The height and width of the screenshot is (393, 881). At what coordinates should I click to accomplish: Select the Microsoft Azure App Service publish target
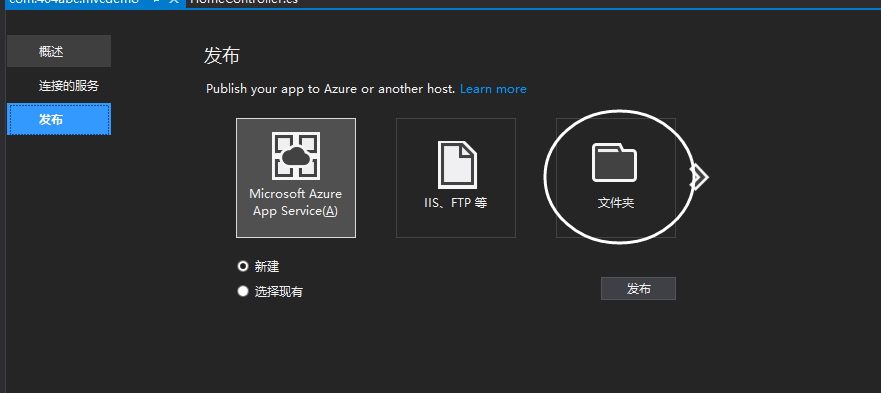pyautogui.click(x=296, y=178)
